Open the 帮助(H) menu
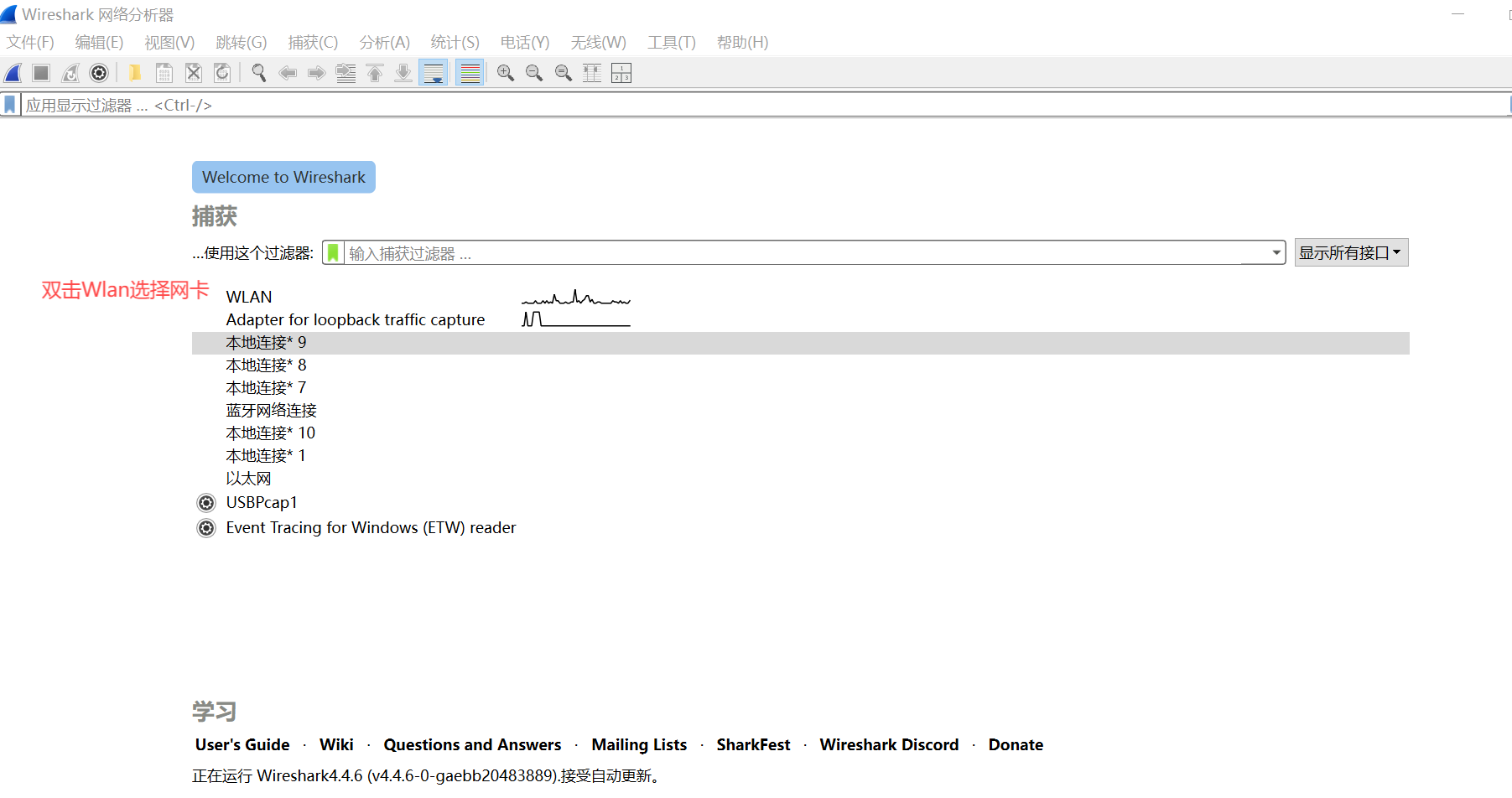The height and width of the screenshot is (798, 1512). (x=743, y=42)
